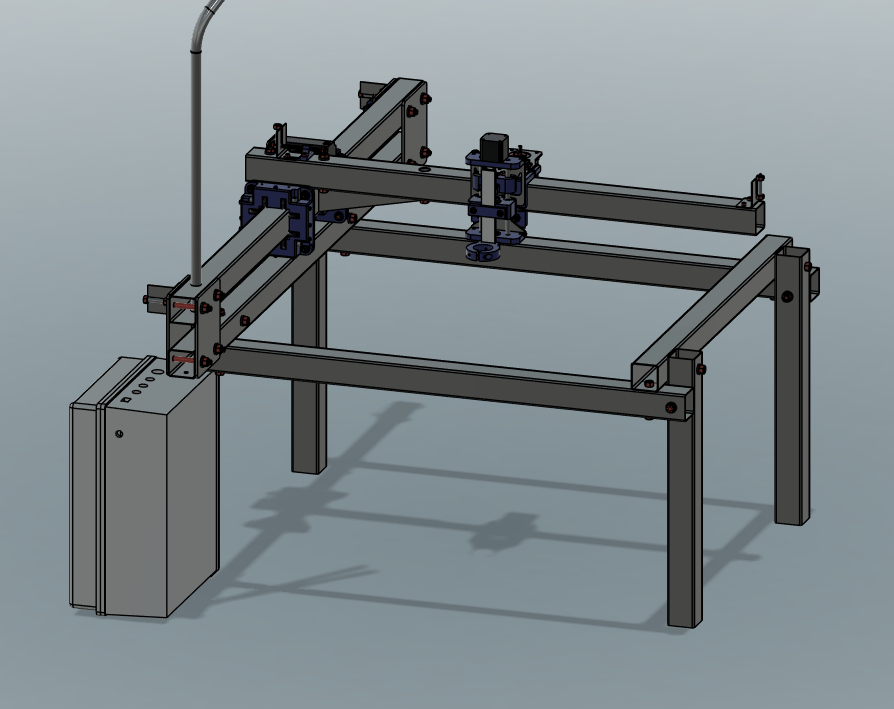Screen dimensions: 894x709
Task: Click the round tool clamp below the spindle
Action: pos(483,253)
